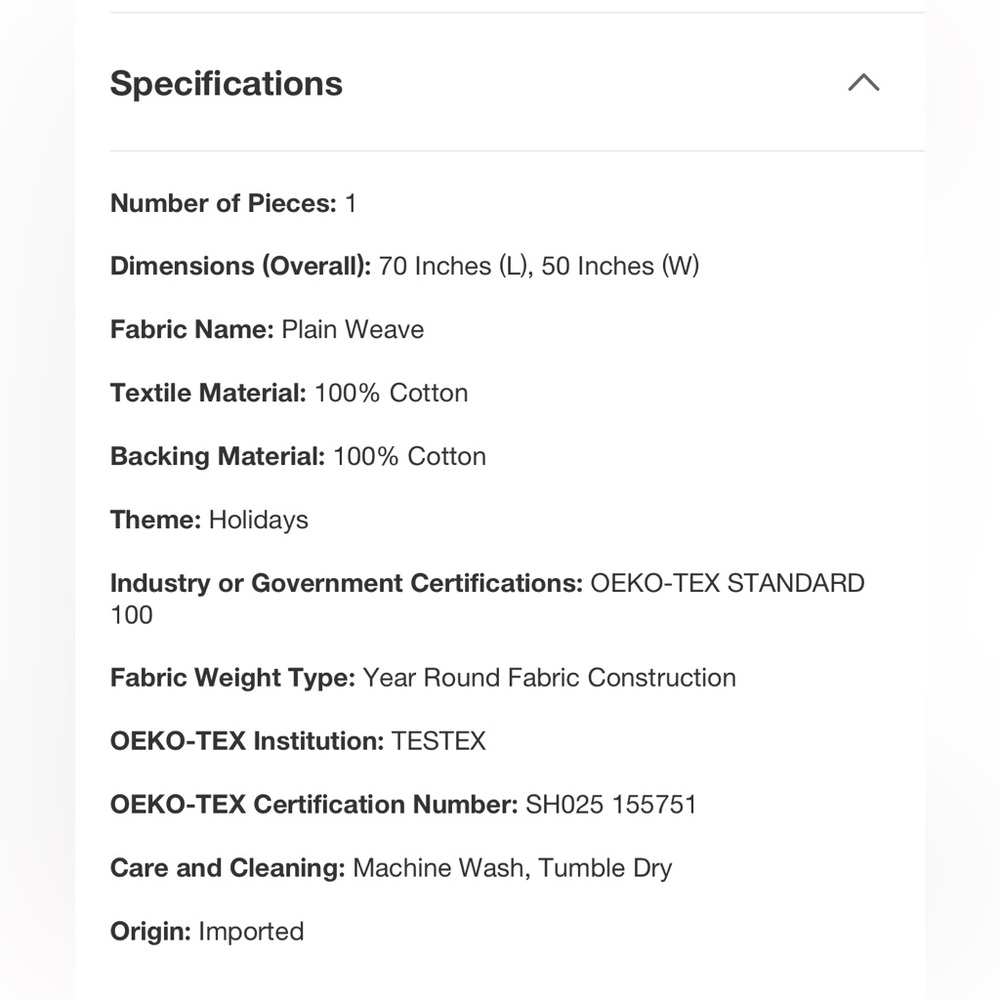Click the Origin Imported value
The width and height of the screenshot is (1000, 1000).
tap(251, 931)
